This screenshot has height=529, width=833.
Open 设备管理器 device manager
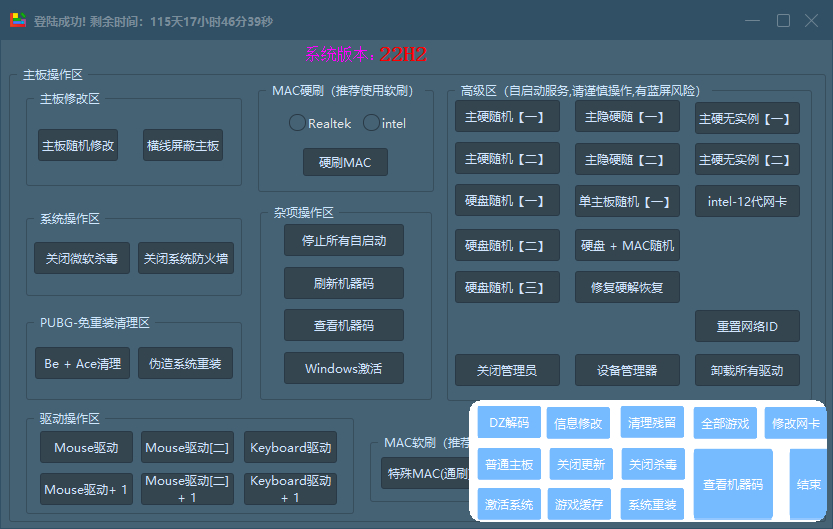click(627, 370)
